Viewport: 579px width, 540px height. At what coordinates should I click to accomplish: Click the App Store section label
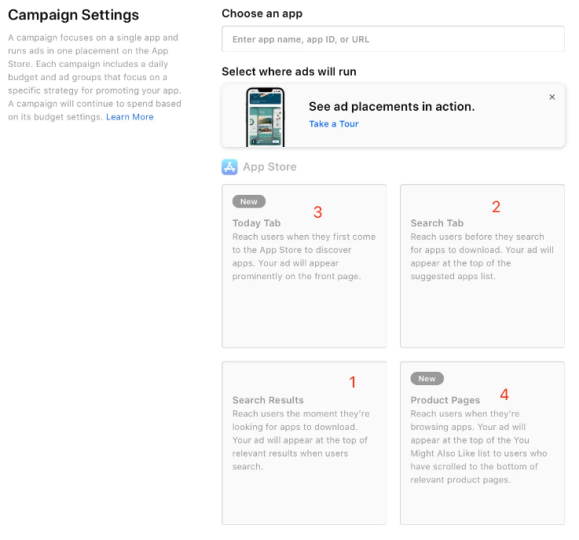[270, 167]
